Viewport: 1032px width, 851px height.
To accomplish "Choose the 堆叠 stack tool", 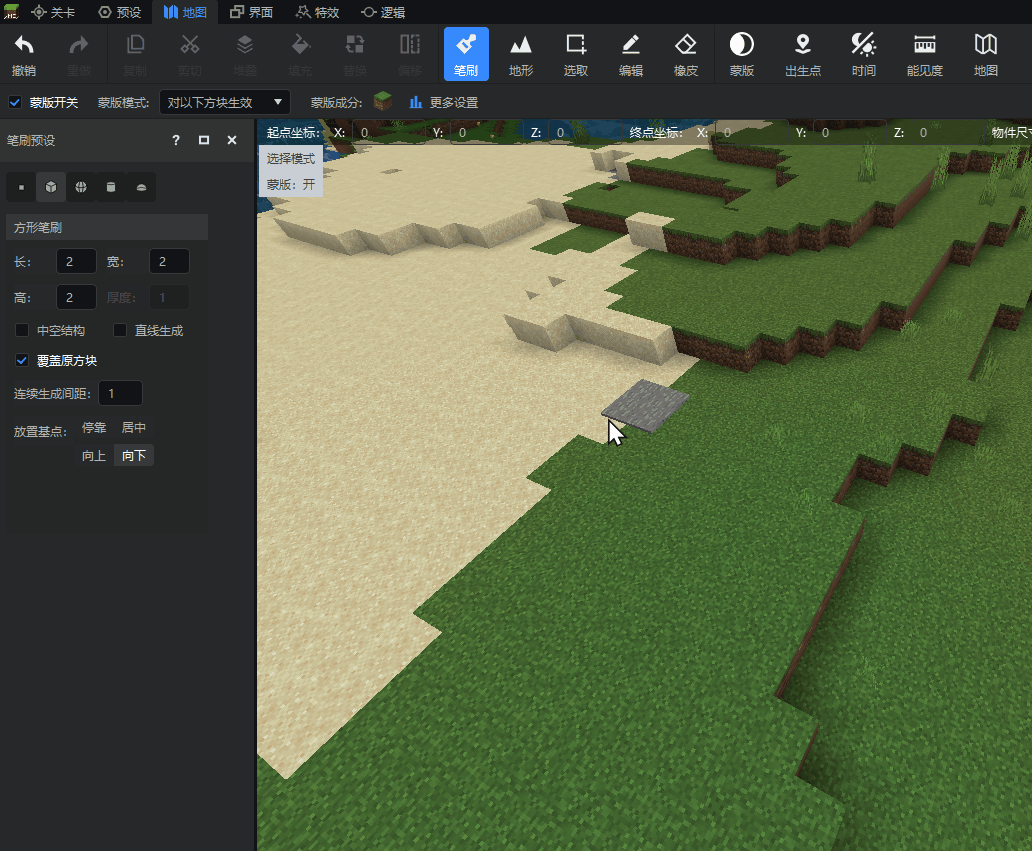I will [245, 54].
